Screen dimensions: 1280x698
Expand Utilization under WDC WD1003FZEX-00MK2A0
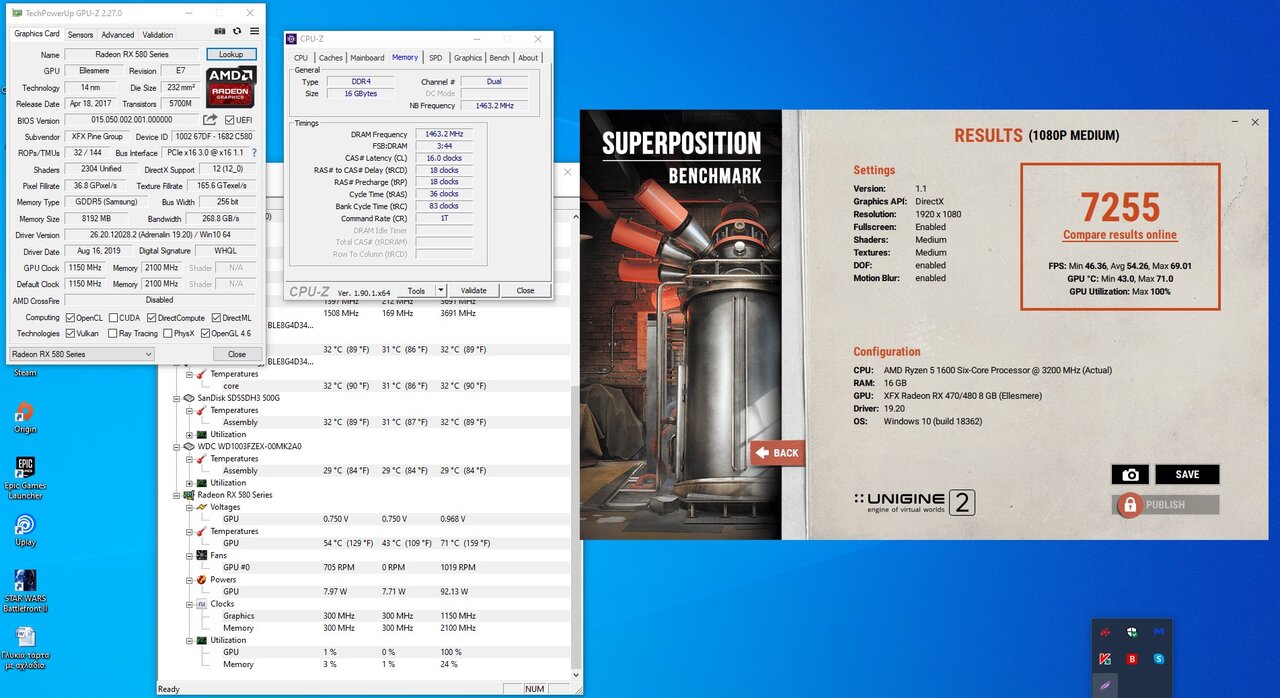(x=190, y=483)
